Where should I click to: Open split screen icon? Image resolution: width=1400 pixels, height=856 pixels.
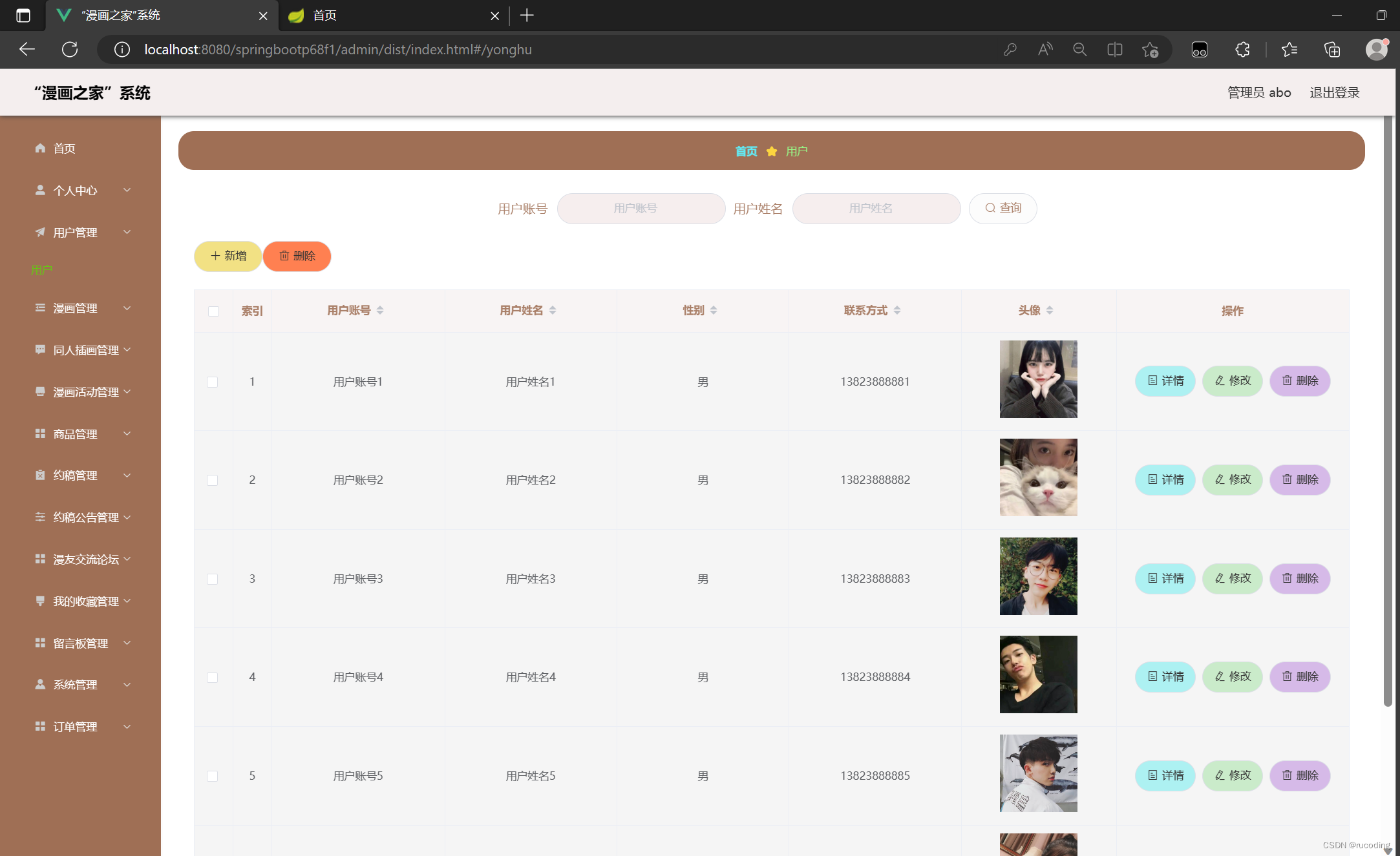[1115, 50]
